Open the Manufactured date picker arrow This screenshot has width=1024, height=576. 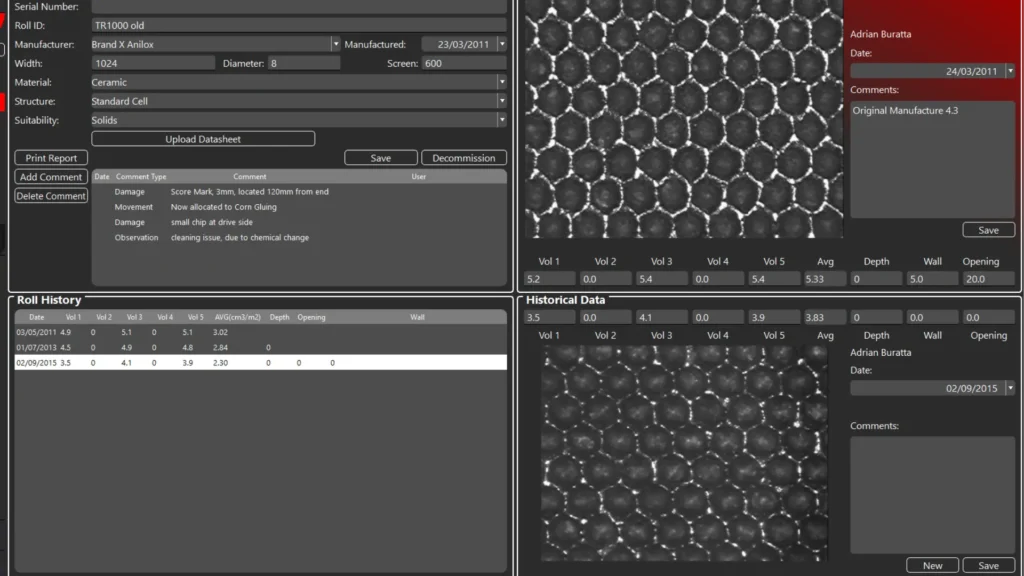pos(501,44)
